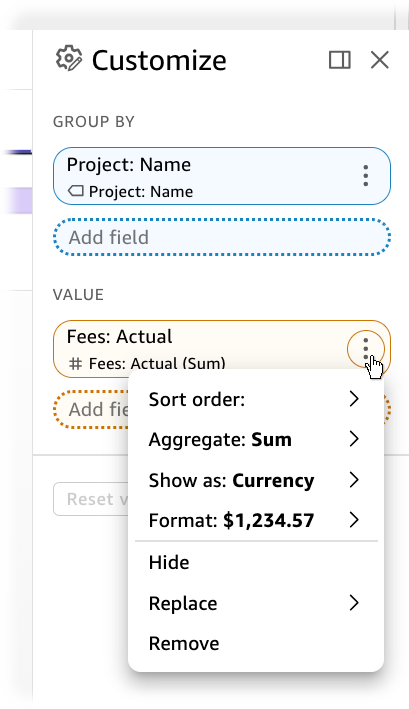Open the Aggregate: Sum submenu
Image resolution: width=409 pixels, height=709 pixels.
point(256,440)
